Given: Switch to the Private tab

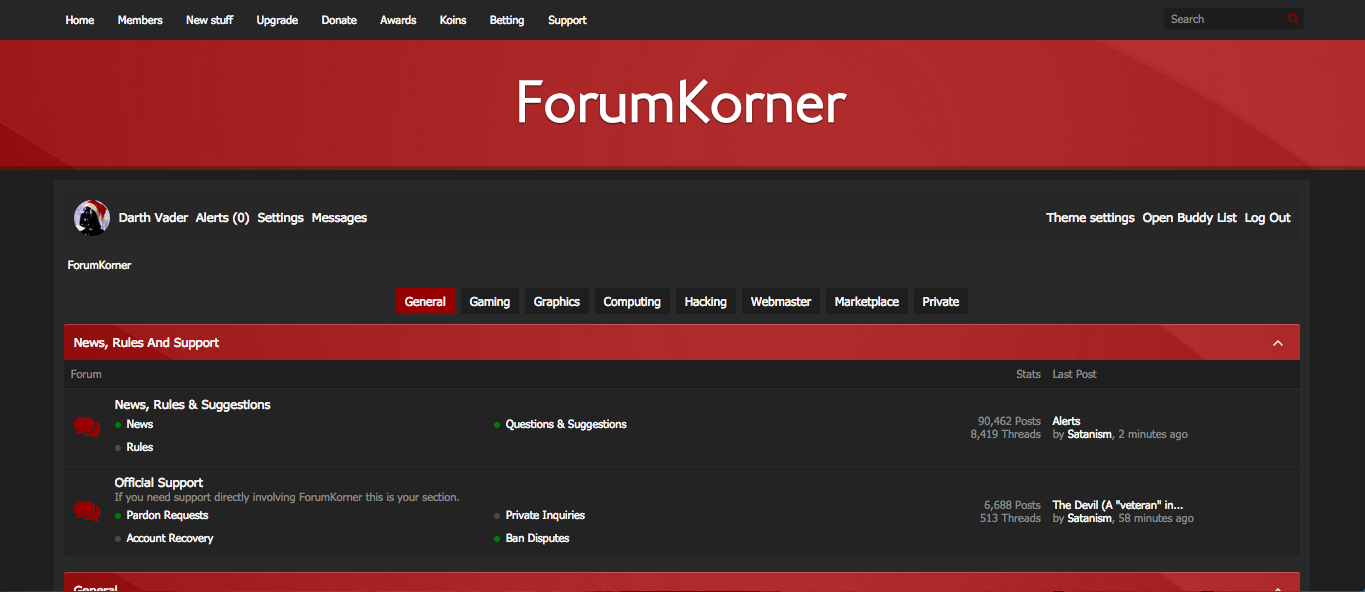Looking at the screenshot, I should point(941,302).
